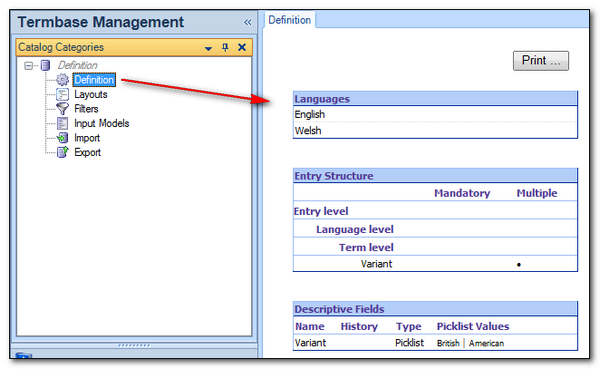Viewport: 600px width, 369px height.
Task: Click the Descriptive Fields section header
Action: pyautogui.click(x=435, y=309)
